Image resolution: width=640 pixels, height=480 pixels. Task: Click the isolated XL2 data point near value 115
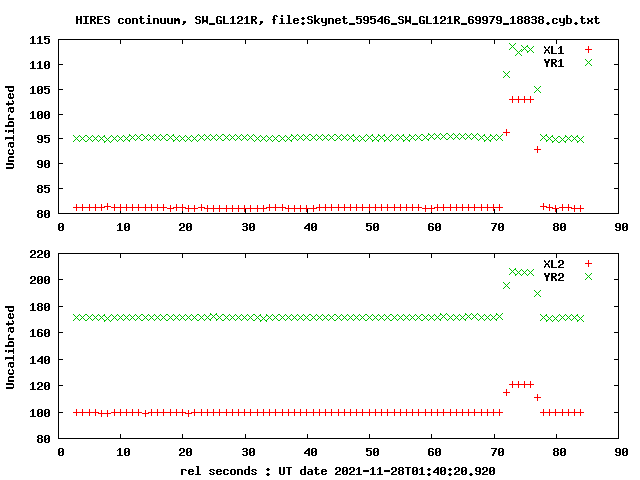point(507,393)
